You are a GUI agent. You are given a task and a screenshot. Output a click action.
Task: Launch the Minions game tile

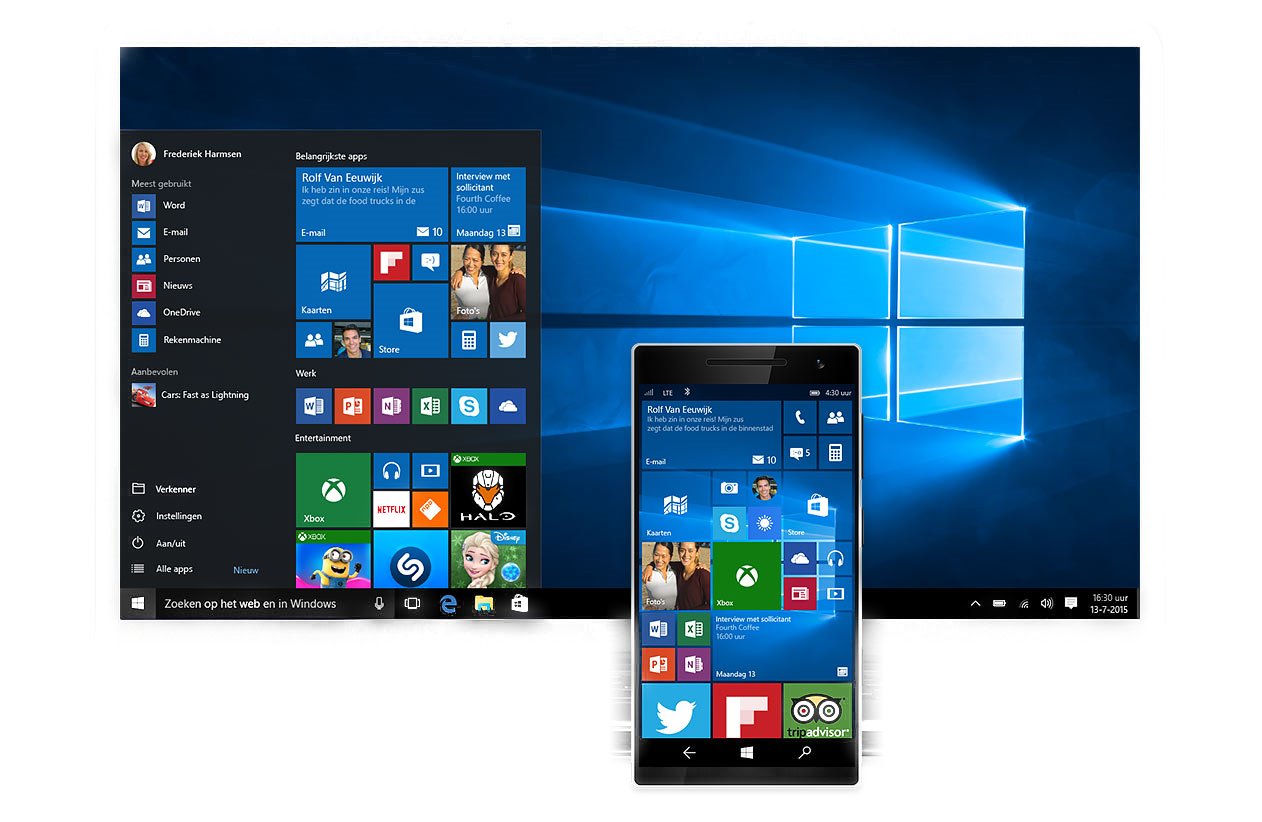pos(333,559)
